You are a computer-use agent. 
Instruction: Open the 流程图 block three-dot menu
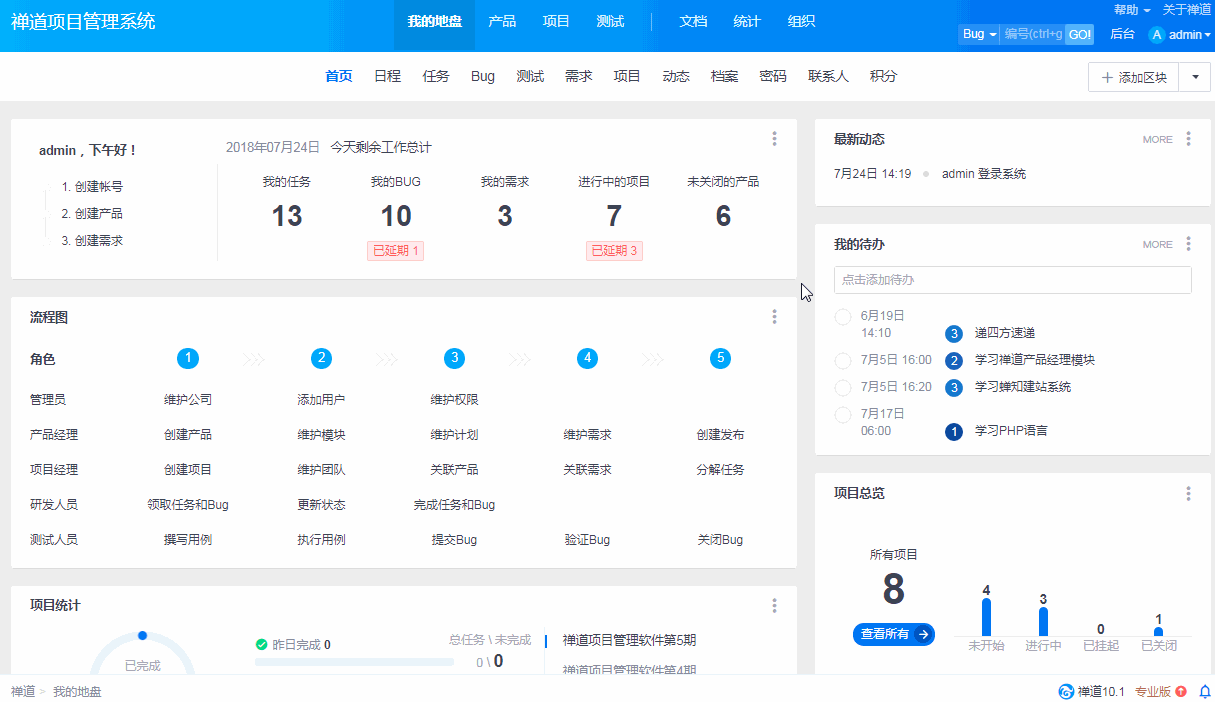[774, 317]
